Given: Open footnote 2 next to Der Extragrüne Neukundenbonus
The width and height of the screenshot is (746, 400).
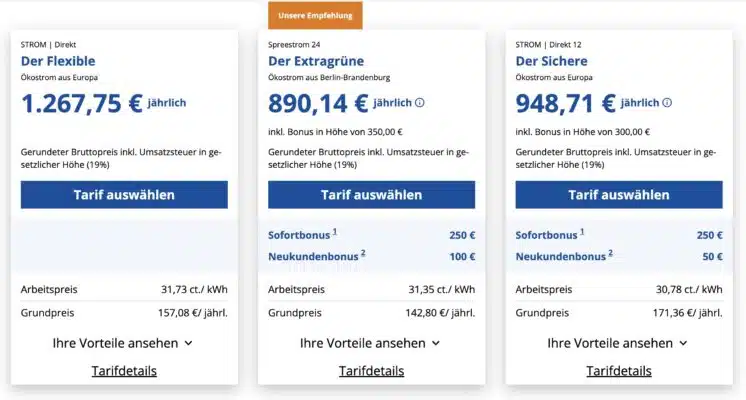Looking at the screenshot, I should coord(363,253).
